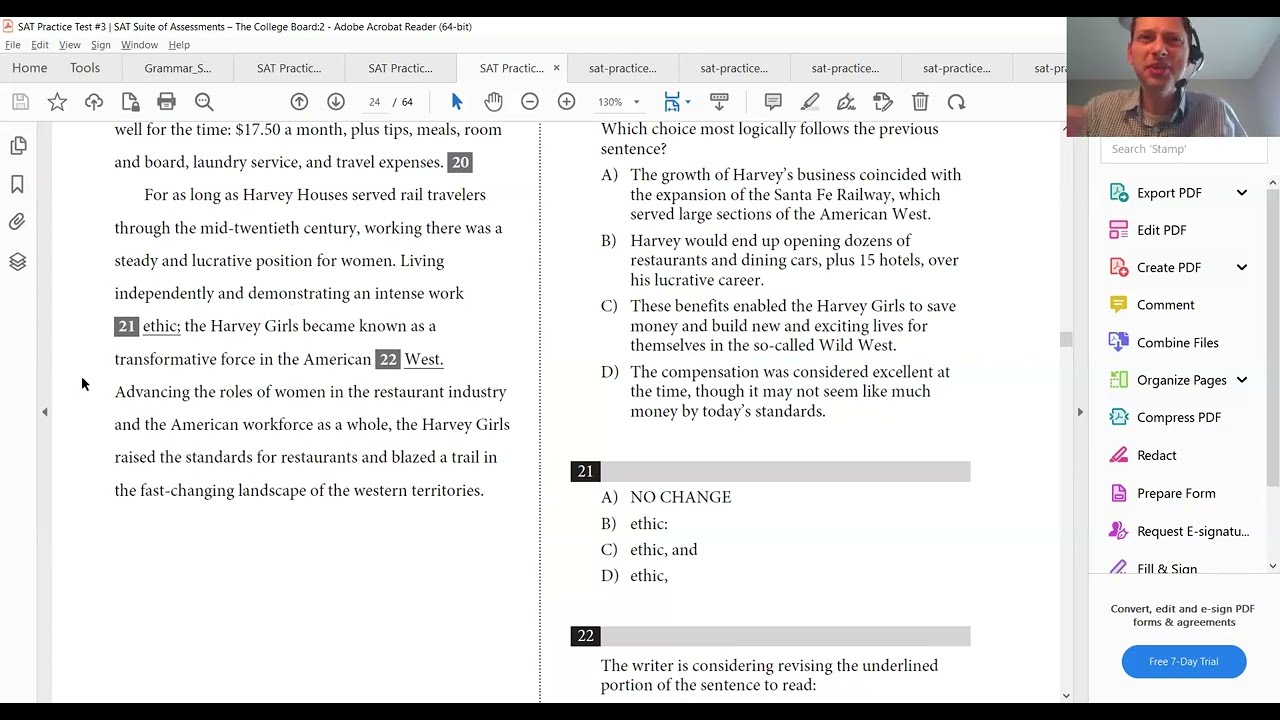1280x720 pixels.
Task: Click the current page number field
Action: (374, 102)
